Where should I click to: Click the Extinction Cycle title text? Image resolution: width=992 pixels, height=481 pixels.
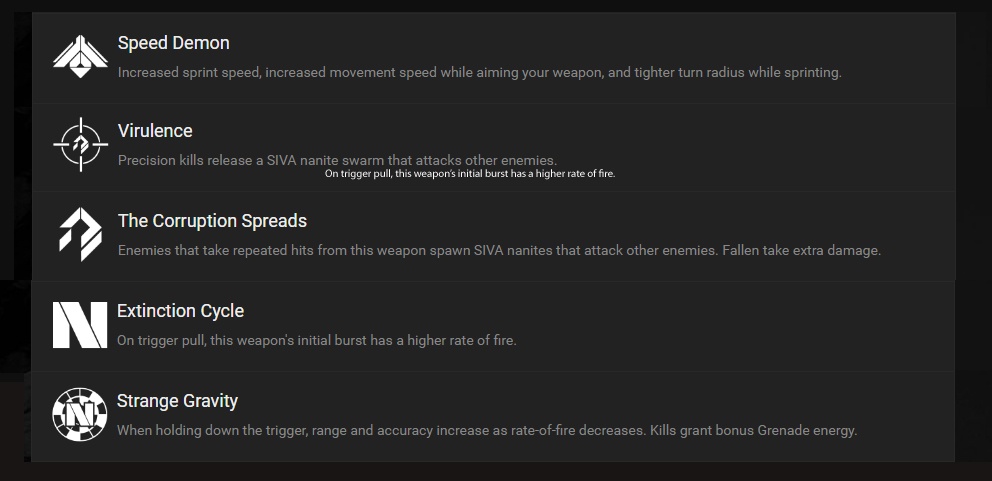pos(180,311)
